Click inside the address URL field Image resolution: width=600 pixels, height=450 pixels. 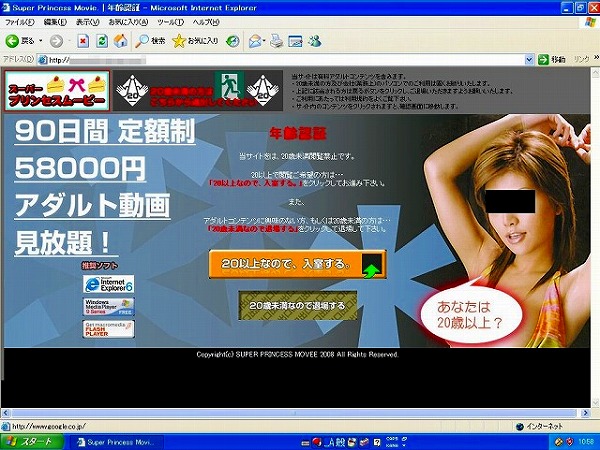pos(283,60)
